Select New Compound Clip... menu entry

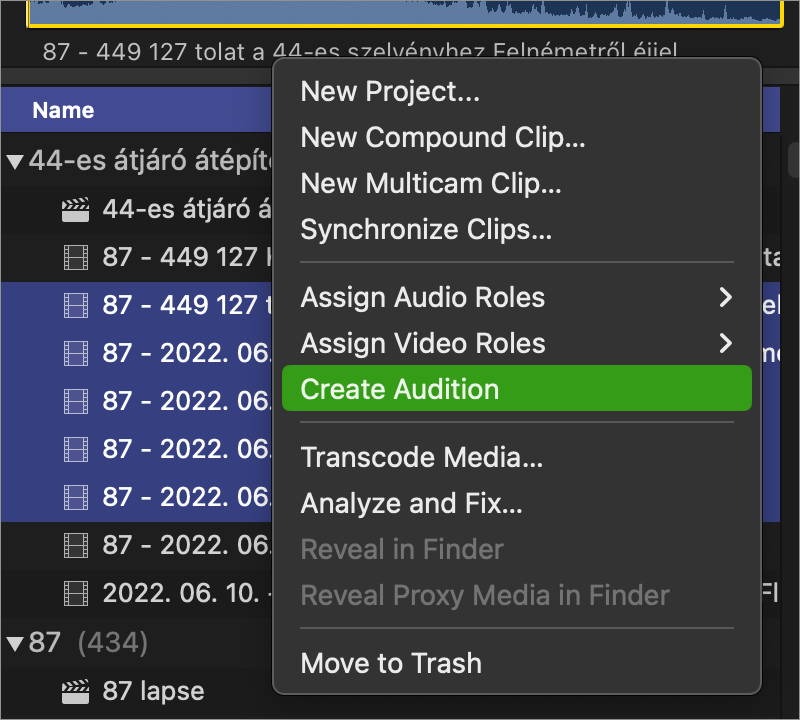pyautogui.click(x=443, y=137)
